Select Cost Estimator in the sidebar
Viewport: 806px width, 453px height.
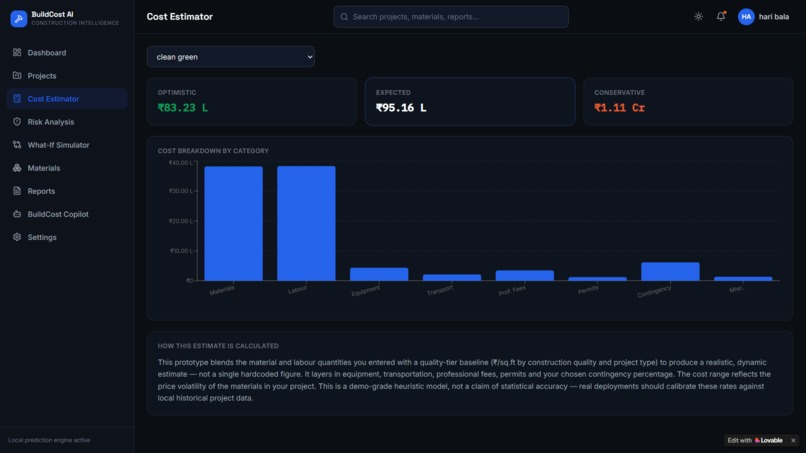[67, 99]
